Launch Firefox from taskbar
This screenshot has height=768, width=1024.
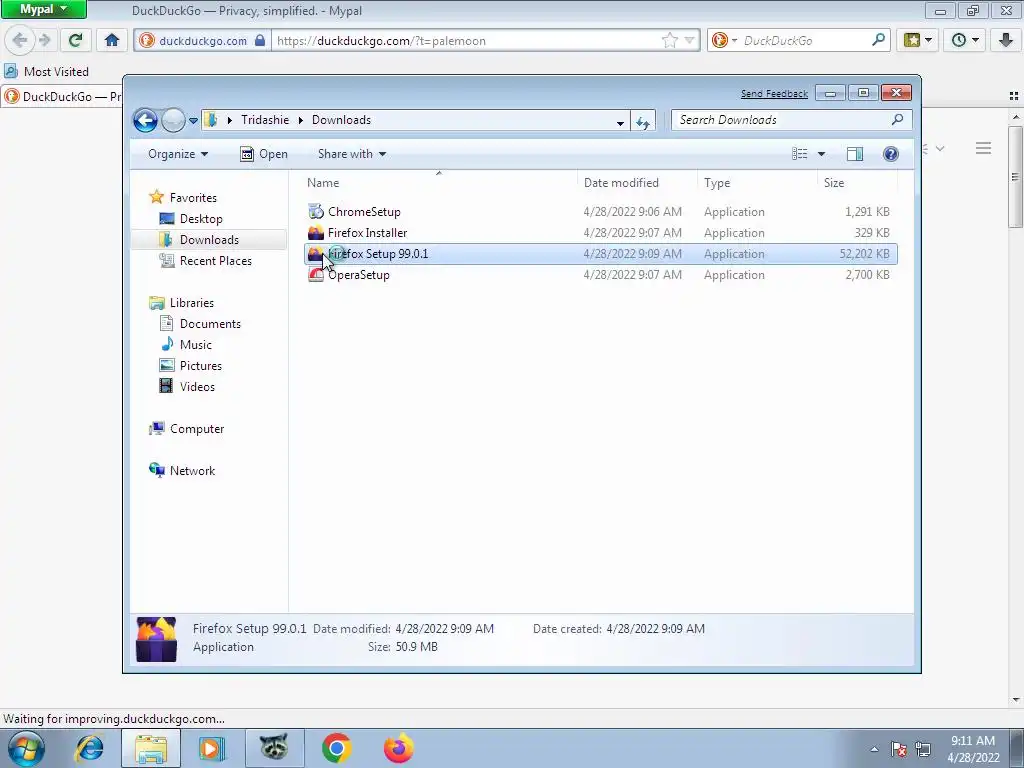[398, 748]
